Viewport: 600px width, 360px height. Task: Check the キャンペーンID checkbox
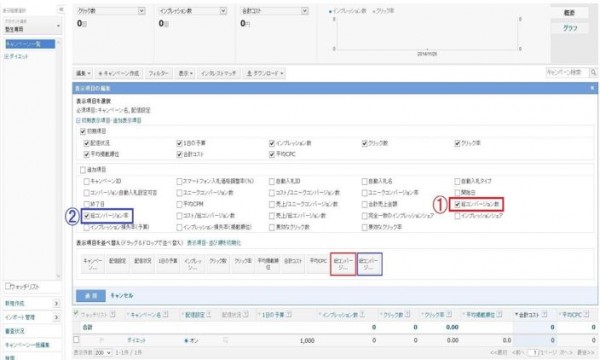(x=86, y=181)
